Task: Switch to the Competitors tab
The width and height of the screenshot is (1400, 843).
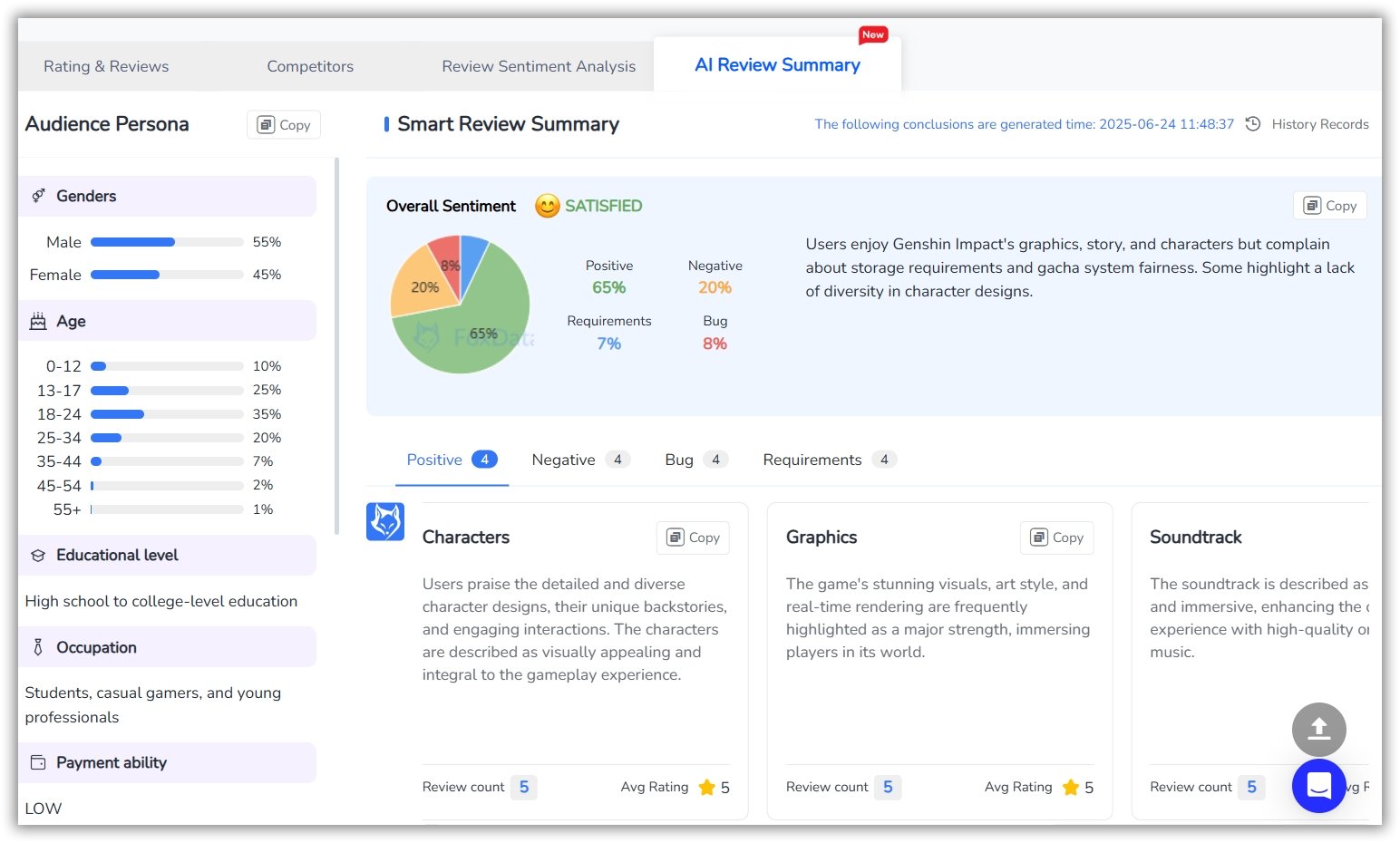Action: pos(310,66)
